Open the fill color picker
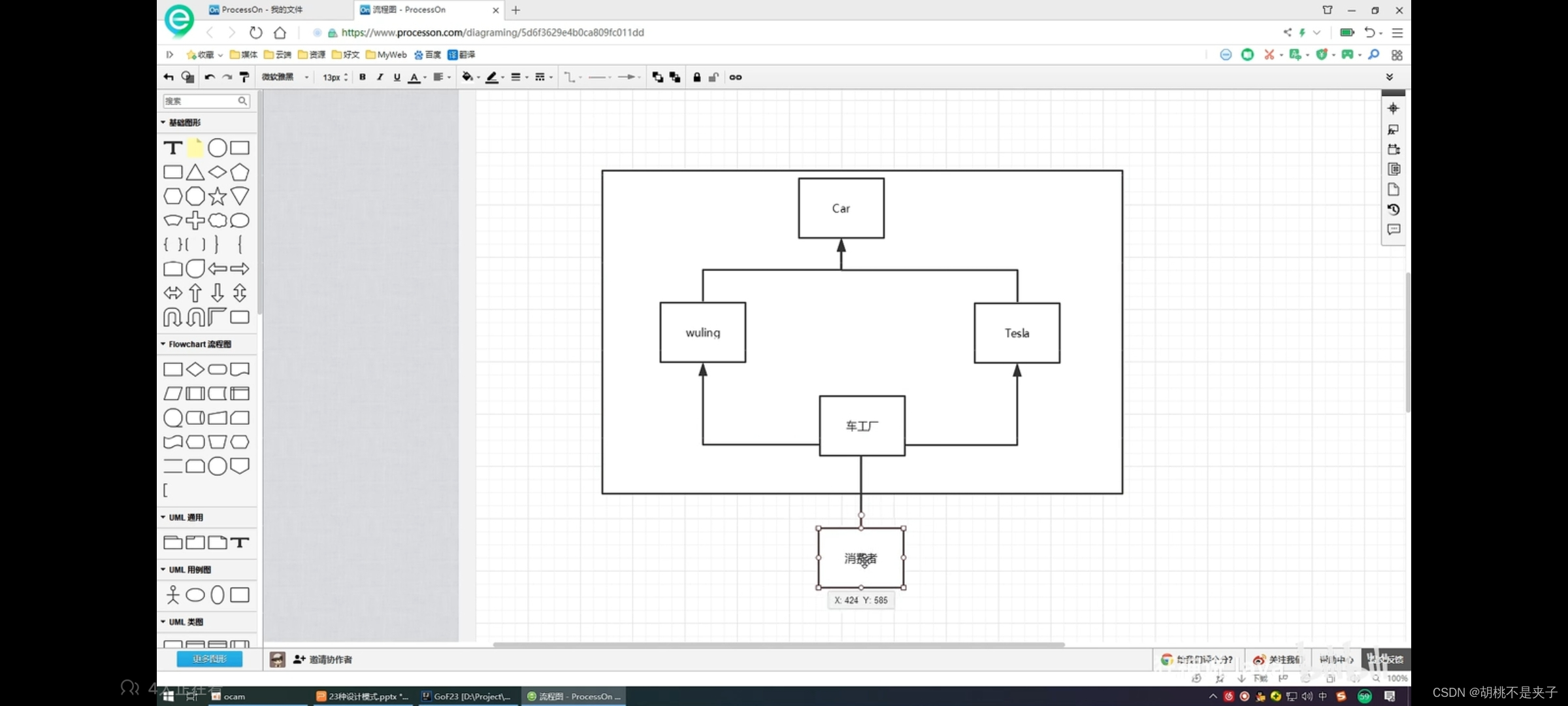The height and width of the screenshot is (706, 1568). (469, 77)
